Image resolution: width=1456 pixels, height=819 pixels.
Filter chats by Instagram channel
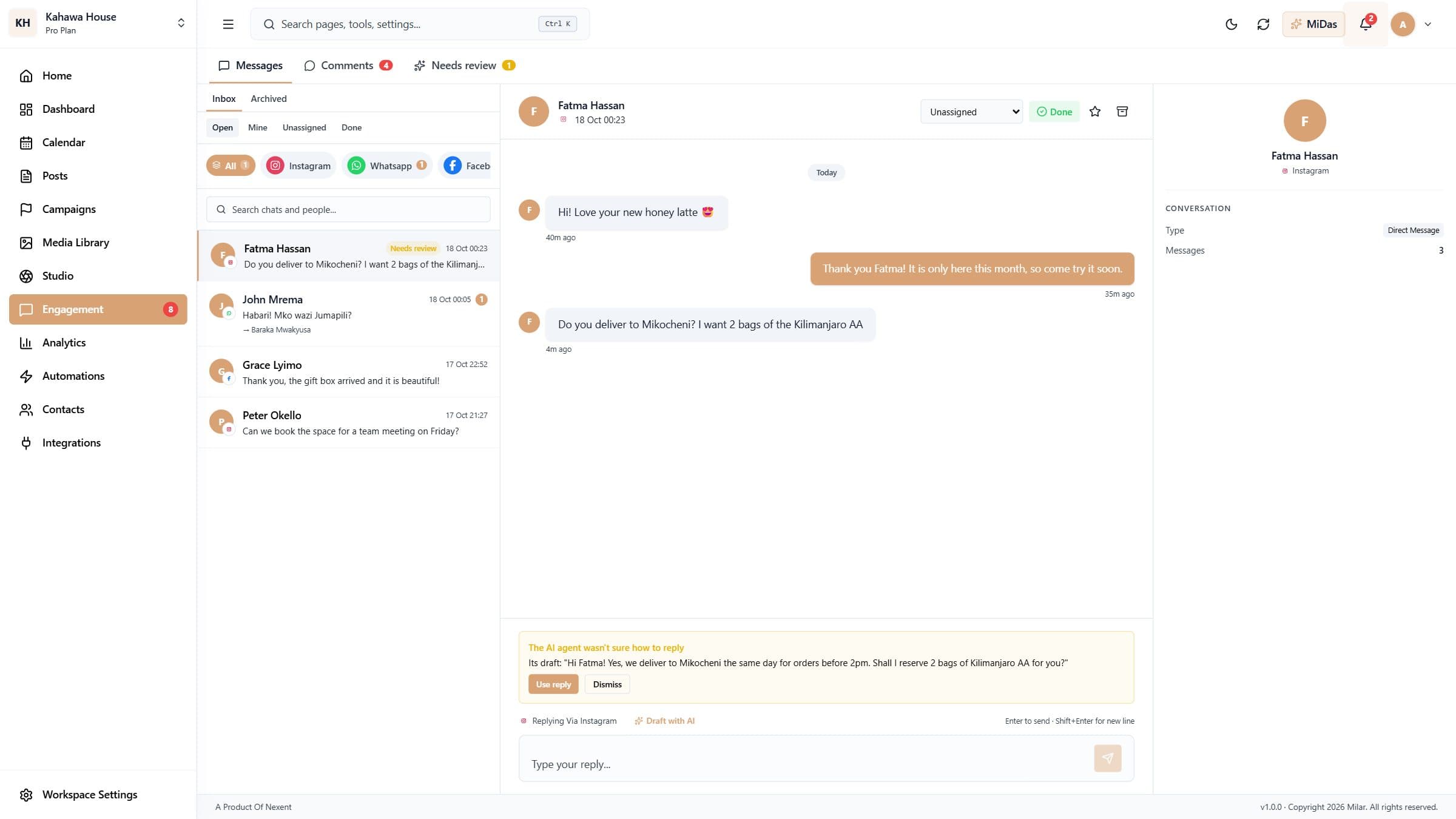[x=299, y=166]
